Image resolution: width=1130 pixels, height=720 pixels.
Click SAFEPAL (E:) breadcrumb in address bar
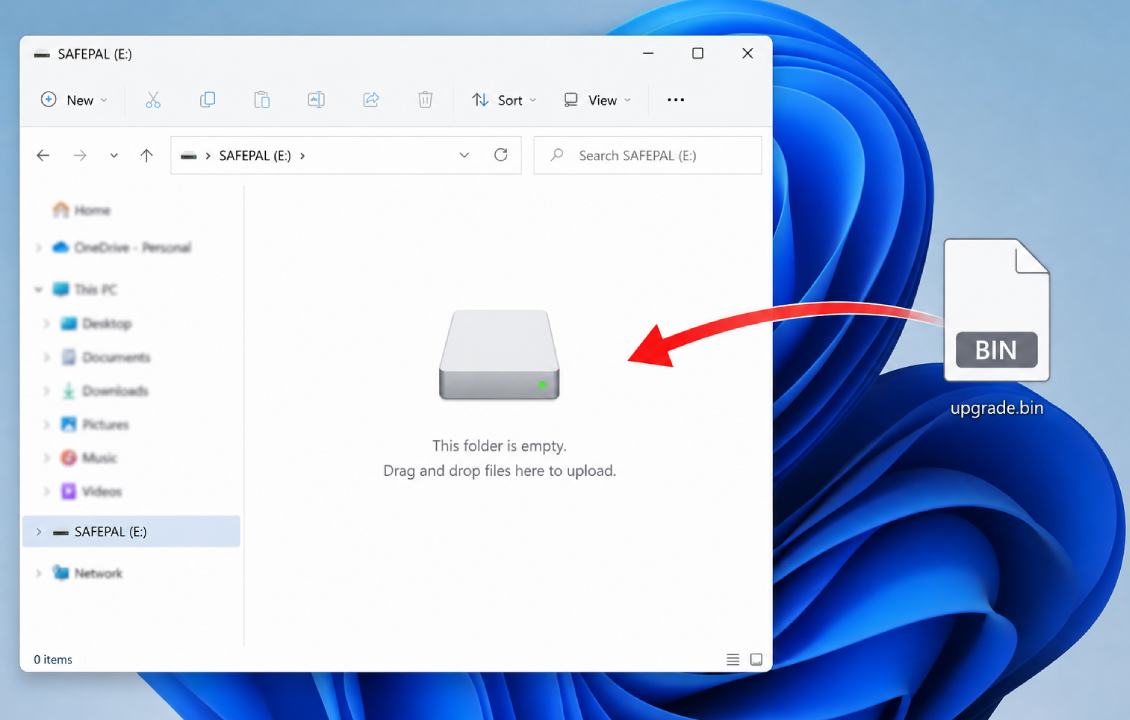click(255, 156)
